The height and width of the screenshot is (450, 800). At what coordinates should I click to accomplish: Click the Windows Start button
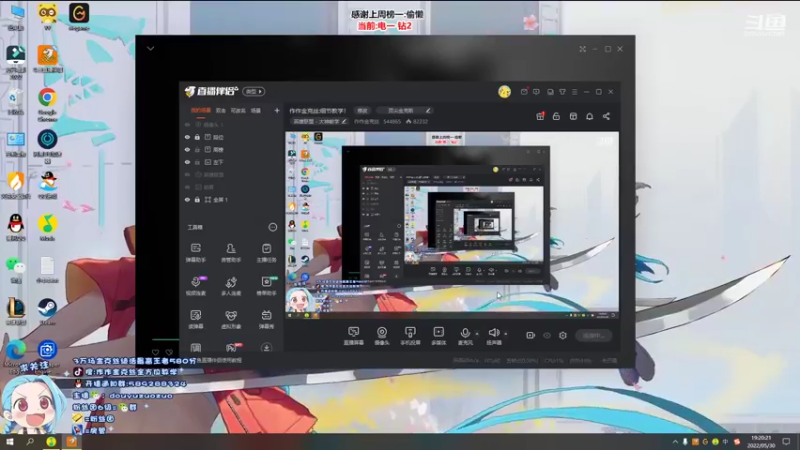9,441
